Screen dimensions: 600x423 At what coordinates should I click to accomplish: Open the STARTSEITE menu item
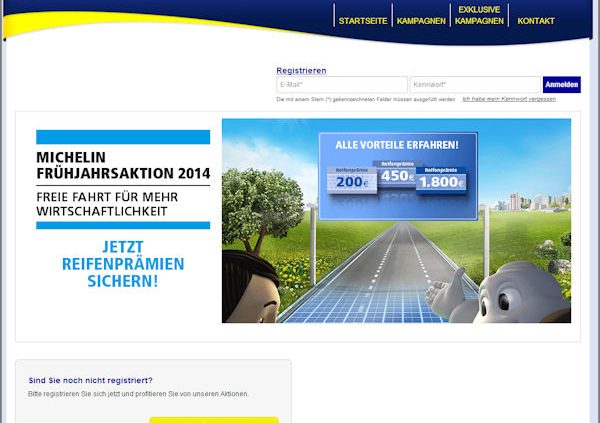tap(363, 21)
